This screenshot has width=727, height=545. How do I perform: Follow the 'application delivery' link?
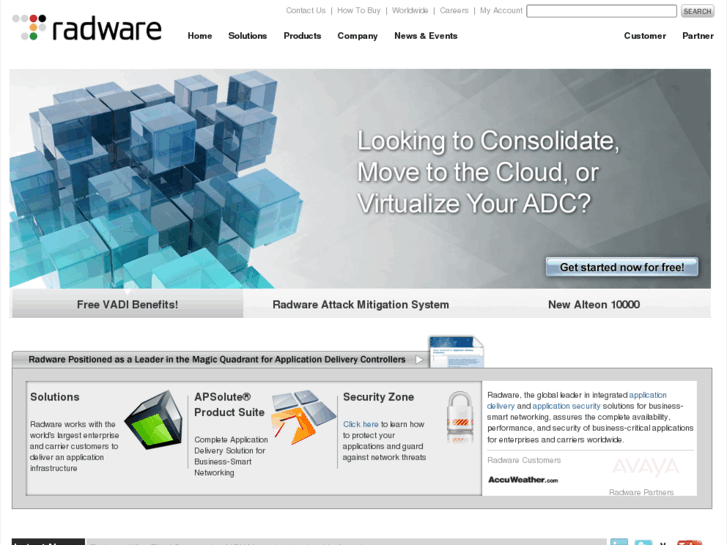[x=576, y=400]
